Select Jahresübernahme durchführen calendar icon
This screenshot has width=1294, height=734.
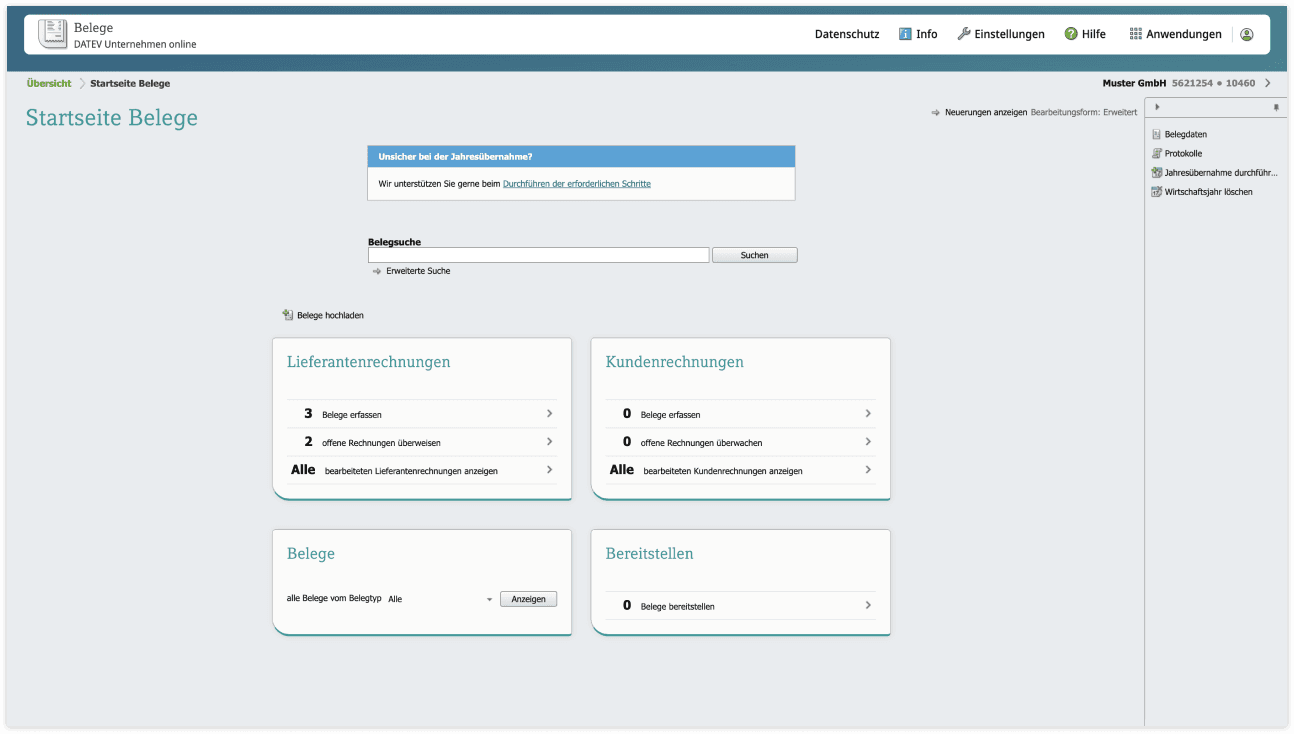1154,172
